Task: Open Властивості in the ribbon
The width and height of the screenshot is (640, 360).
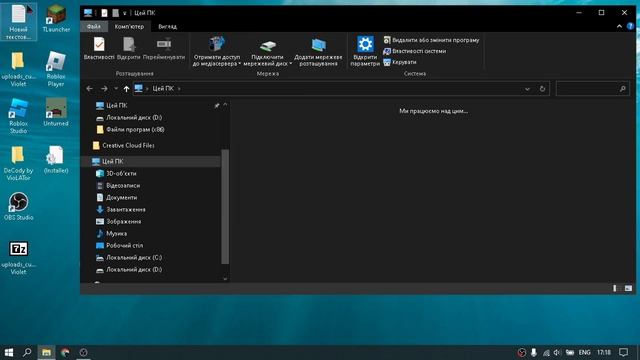Action: 99,49
